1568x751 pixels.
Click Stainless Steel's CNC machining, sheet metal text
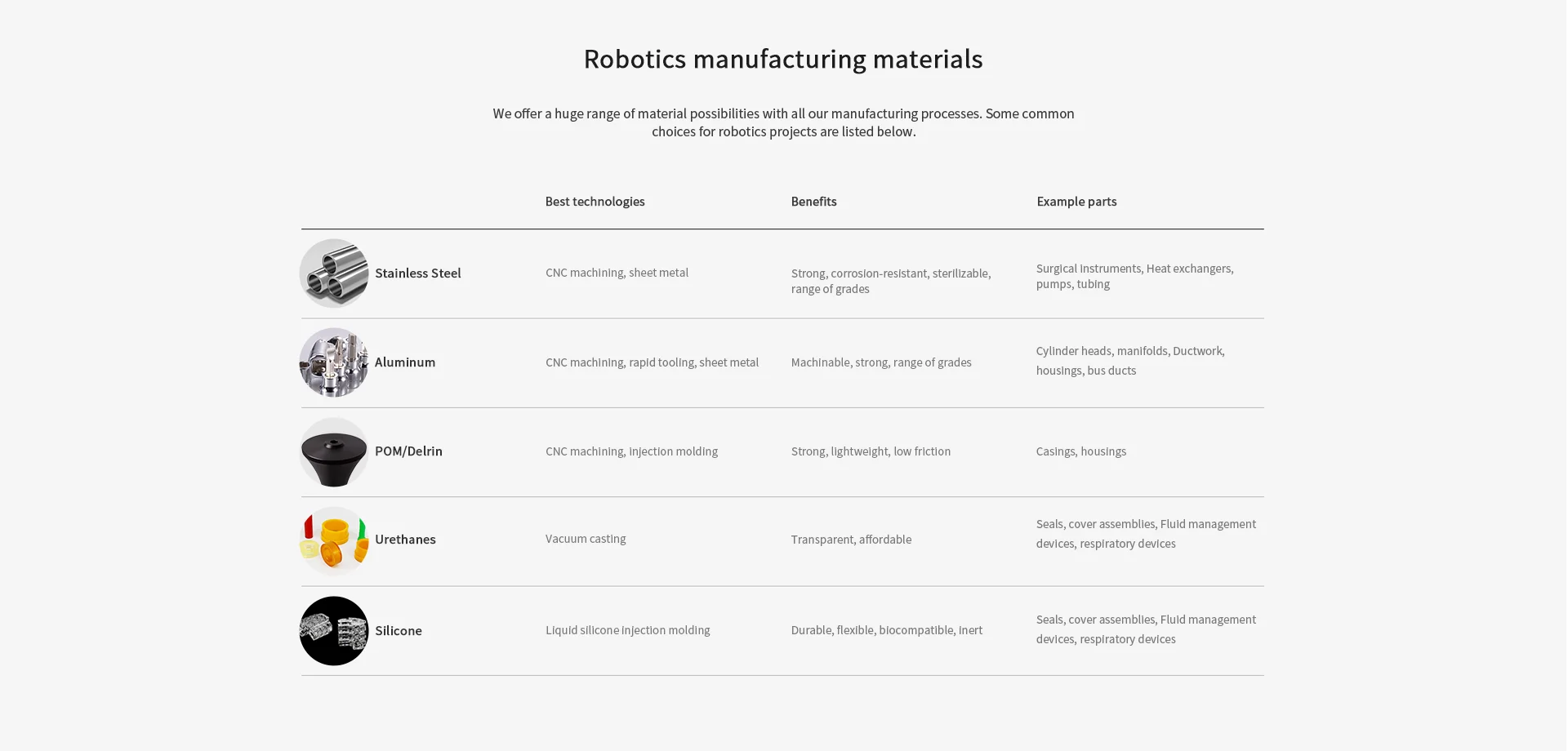pos(617,273)
